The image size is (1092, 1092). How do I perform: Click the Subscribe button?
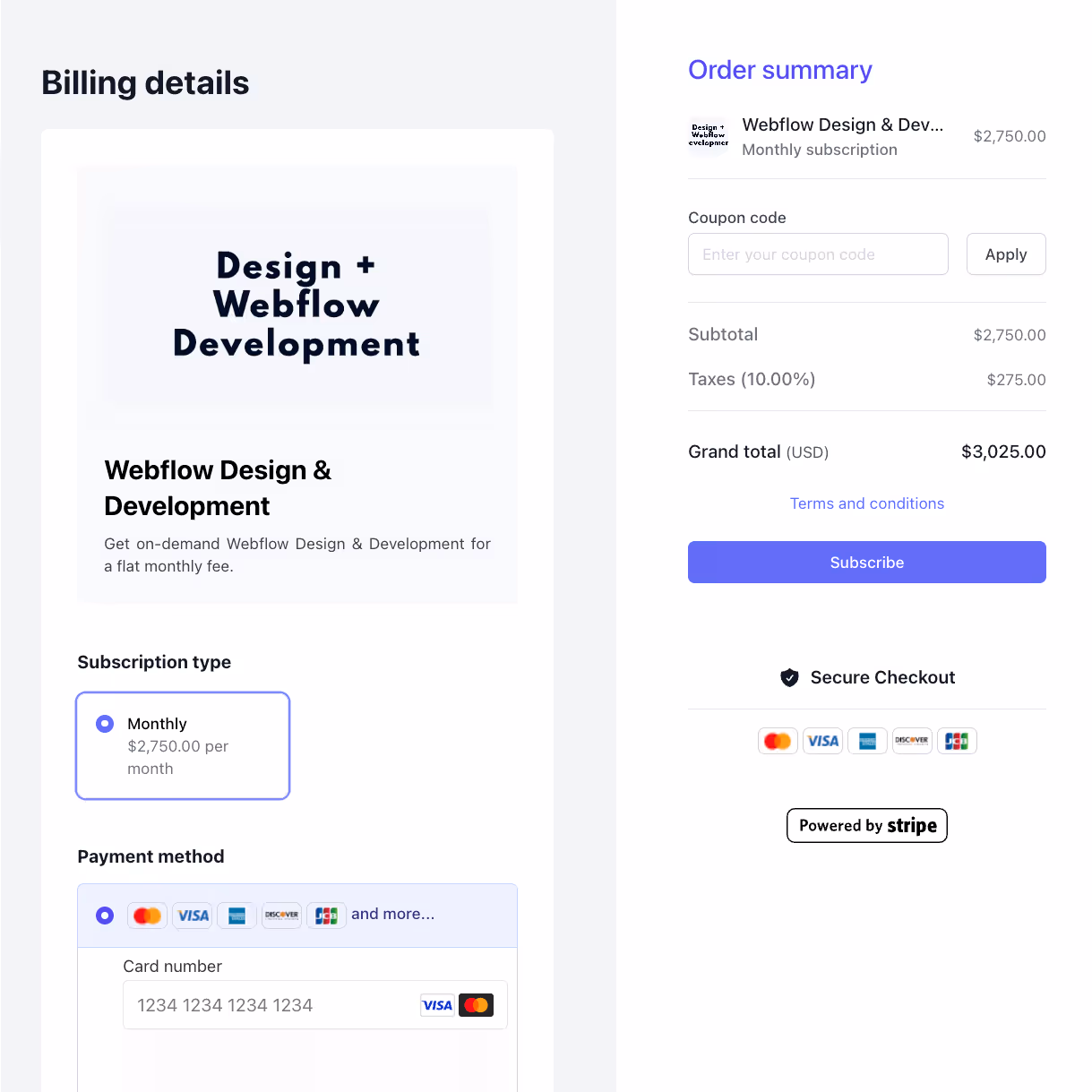click(x=867, y=563)
